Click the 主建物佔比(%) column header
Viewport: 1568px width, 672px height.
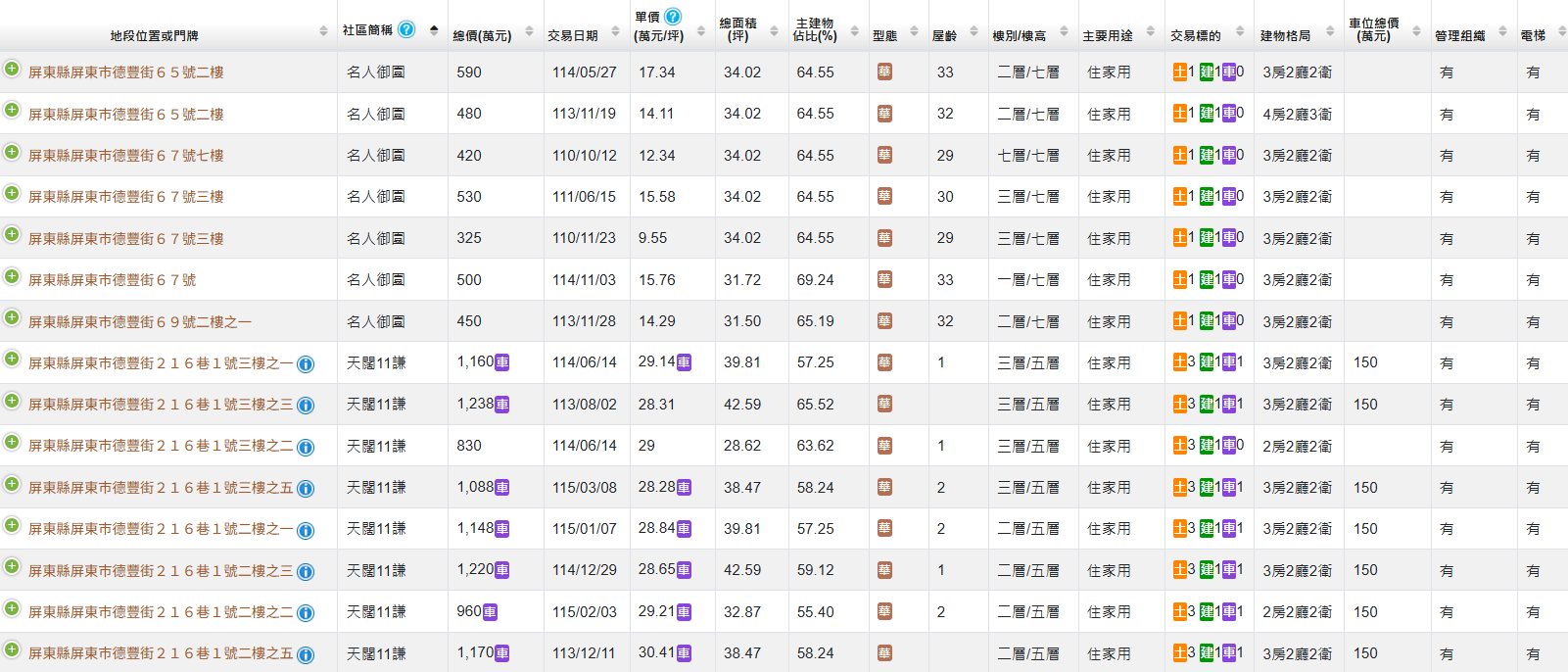[x=815, y=29]
